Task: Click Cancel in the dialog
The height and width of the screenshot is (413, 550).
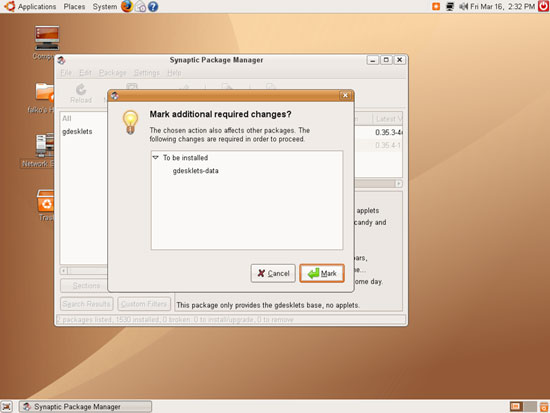Action: [273, 273]
